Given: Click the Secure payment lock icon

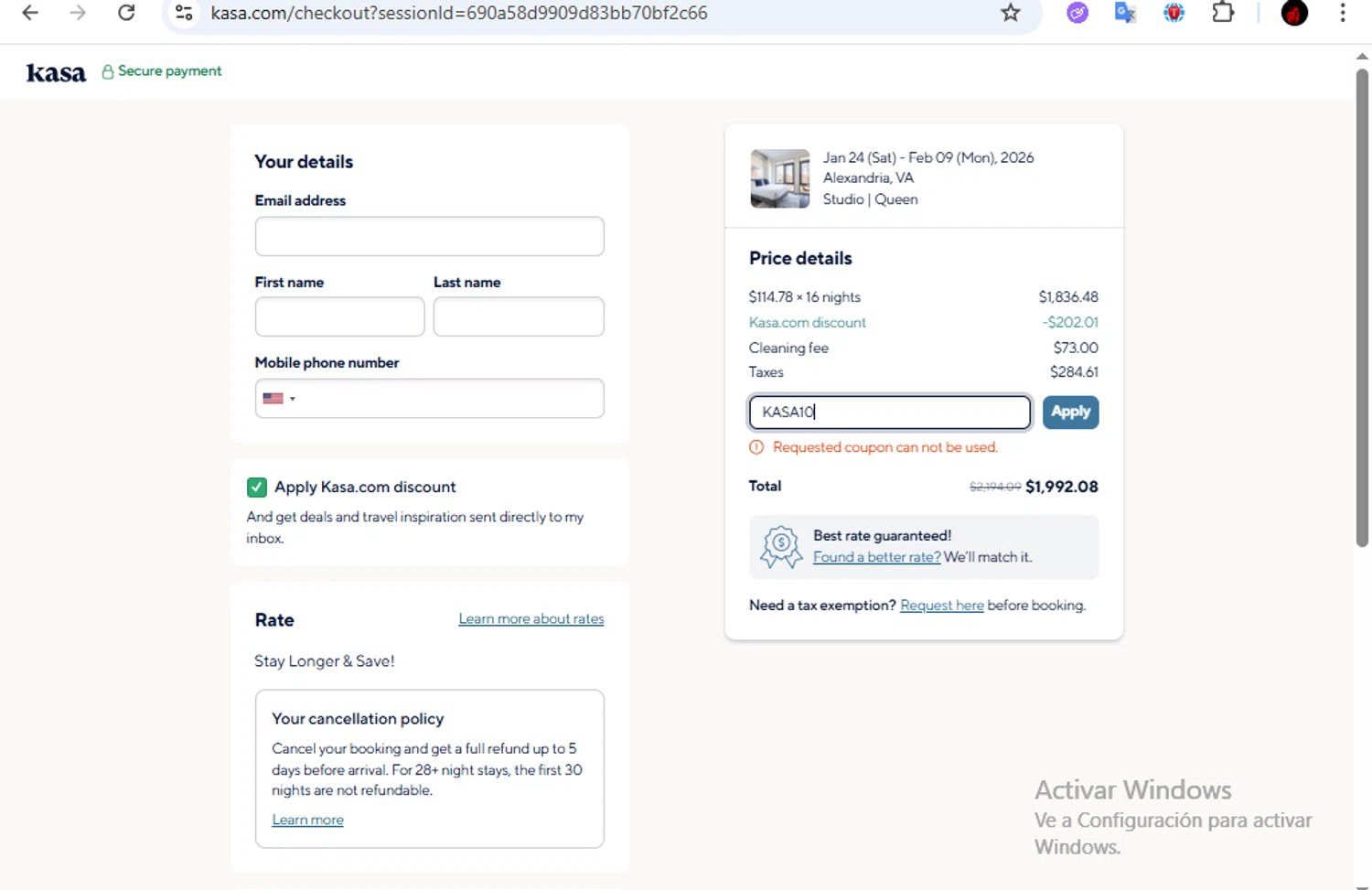Looking at the screenshot, I should [107, 71].
